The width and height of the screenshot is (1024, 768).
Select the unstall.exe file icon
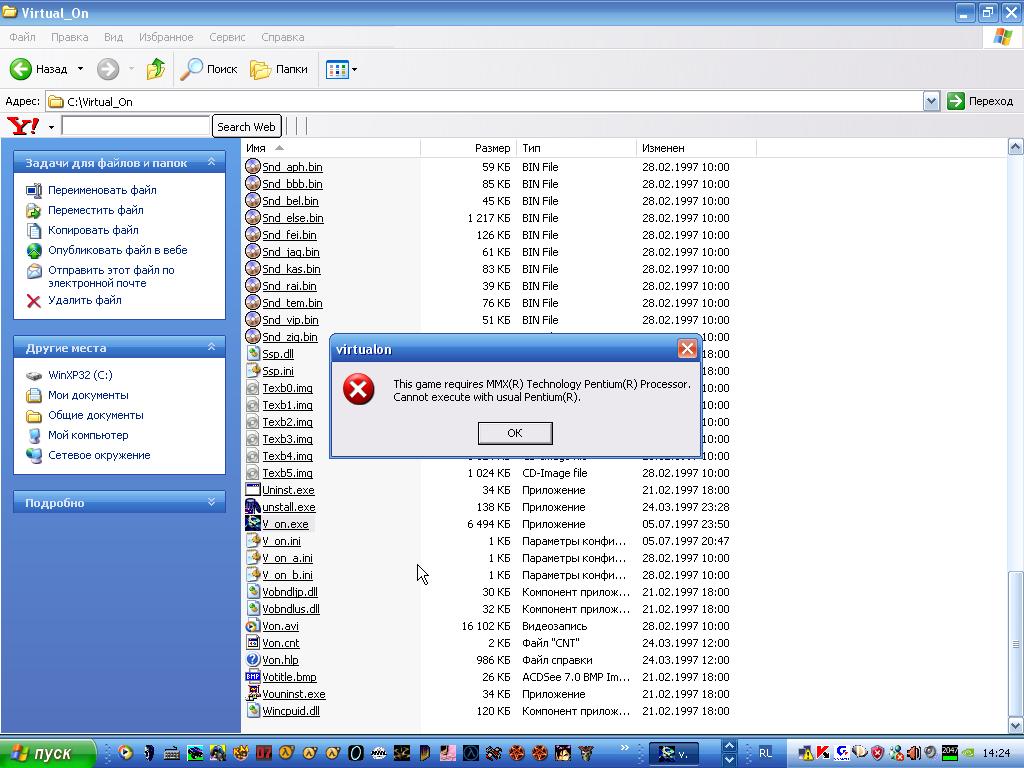(253, 507)
